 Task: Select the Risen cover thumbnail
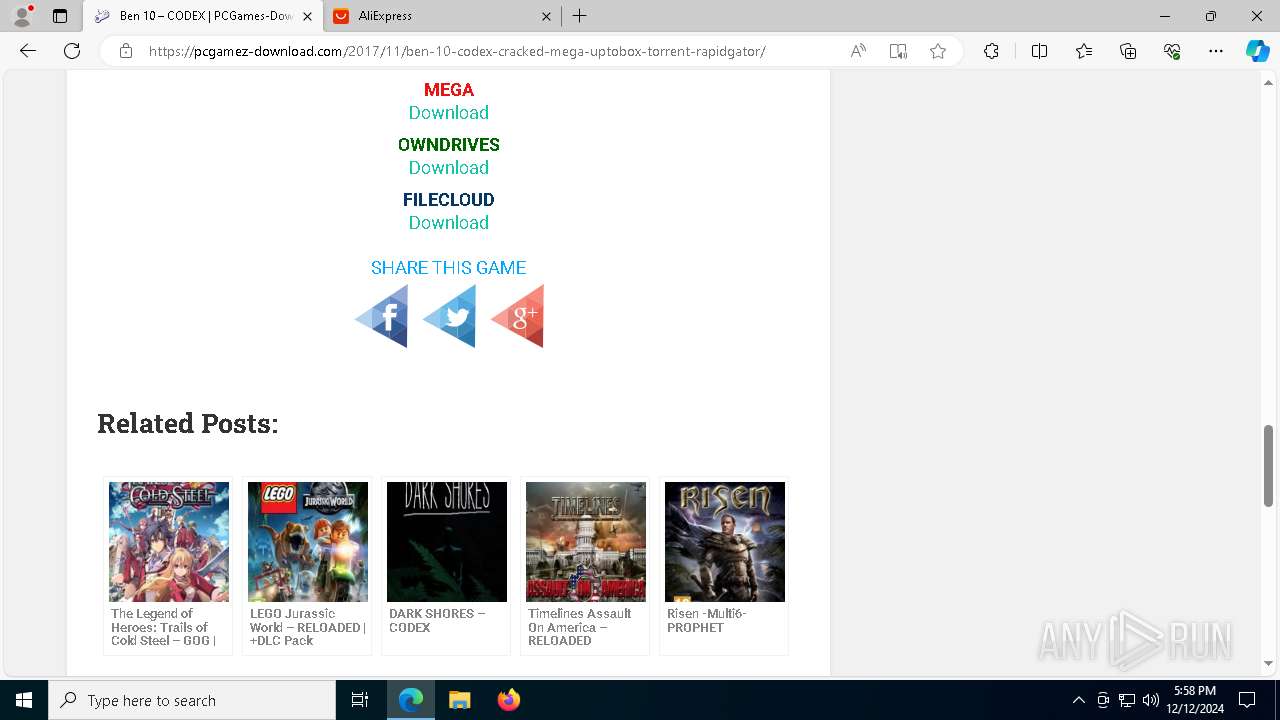tap(725, 542)
